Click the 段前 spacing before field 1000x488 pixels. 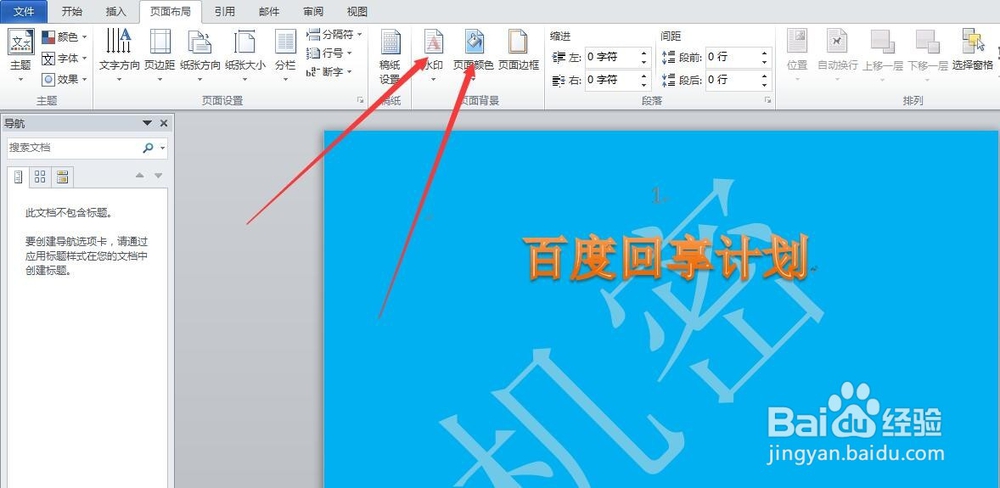[x=732, y=57]
